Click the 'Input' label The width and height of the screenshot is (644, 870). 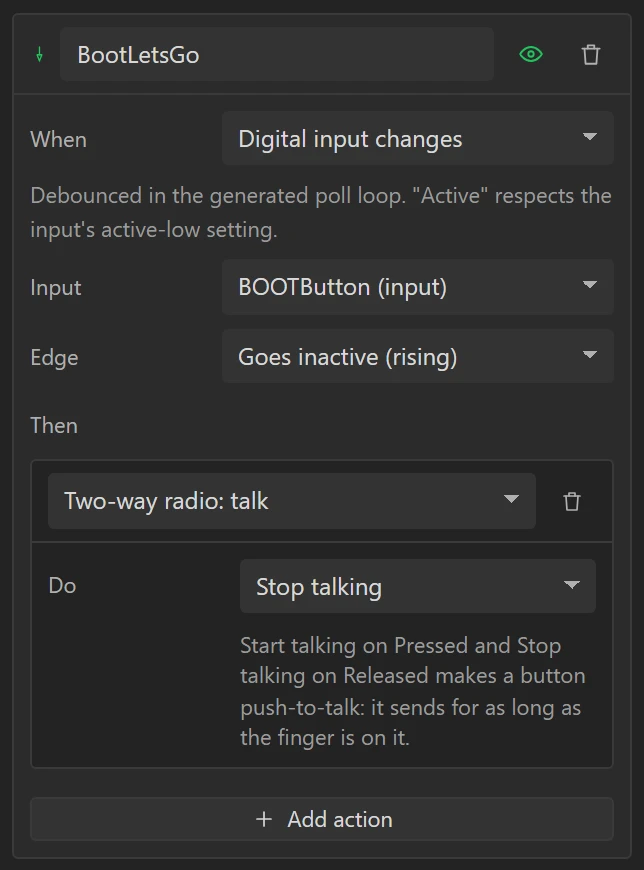(55, 287)
